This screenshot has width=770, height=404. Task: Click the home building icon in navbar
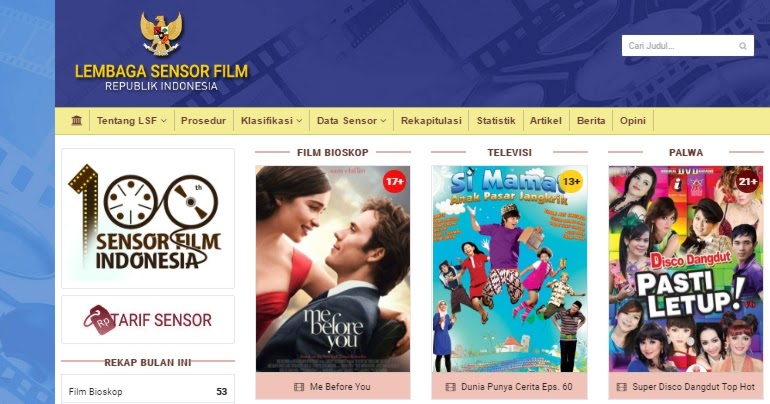tap(77, 120)
